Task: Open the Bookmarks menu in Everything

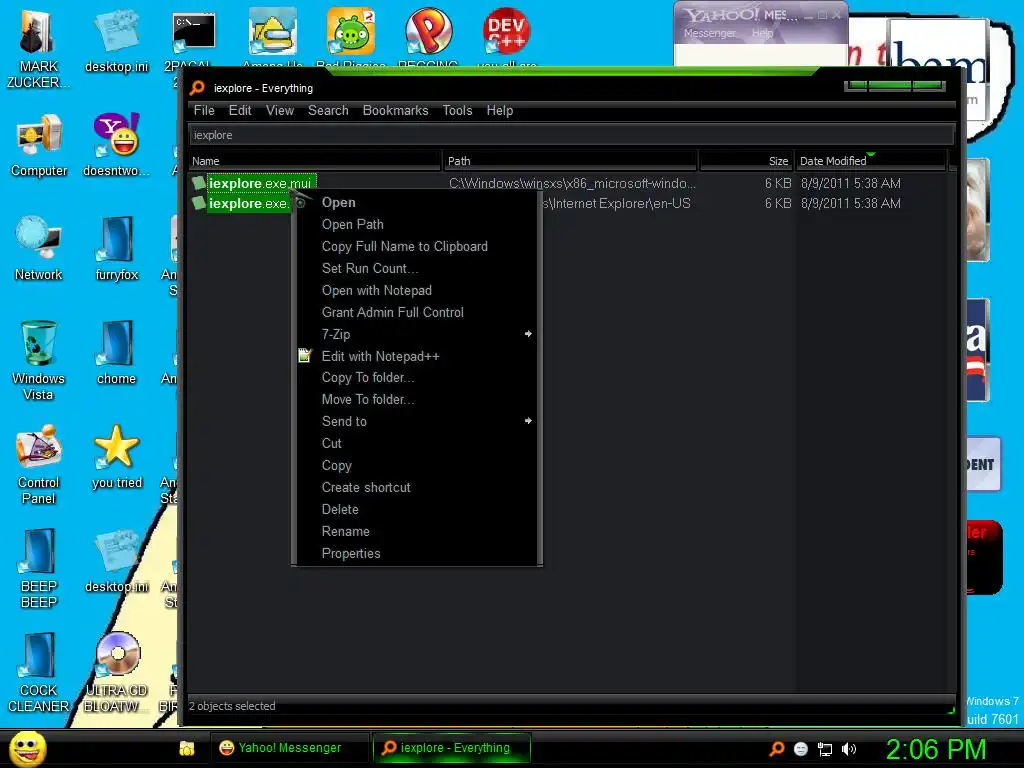Action: pyautogui.click(x=395, y=110)
